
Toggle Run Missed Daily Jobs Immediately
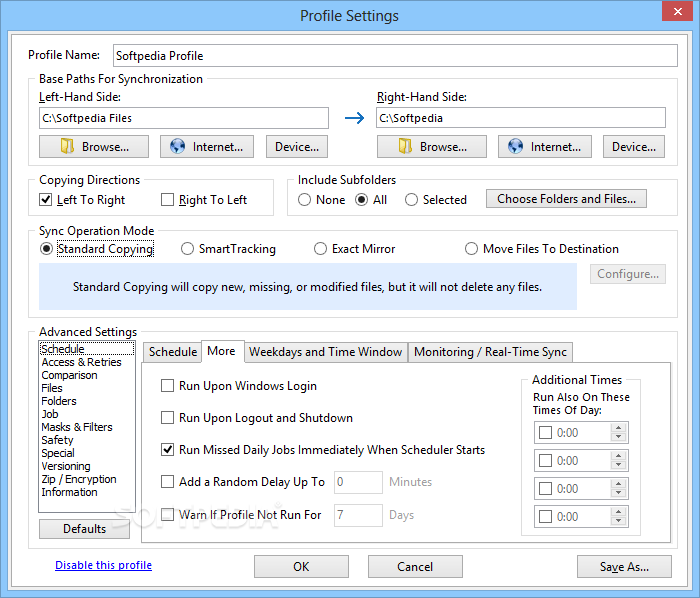click(167, 449)
